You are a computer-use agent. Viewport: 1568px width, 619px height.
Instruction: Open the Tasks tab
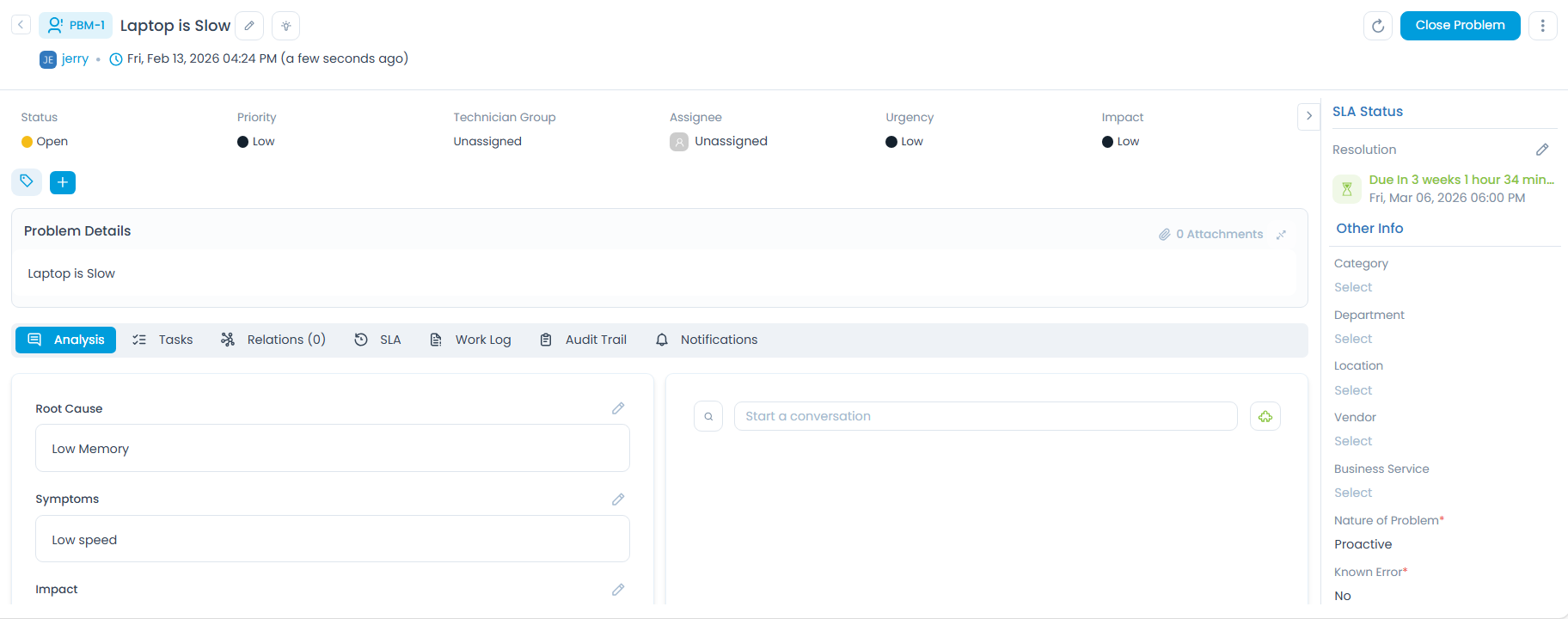162,340
